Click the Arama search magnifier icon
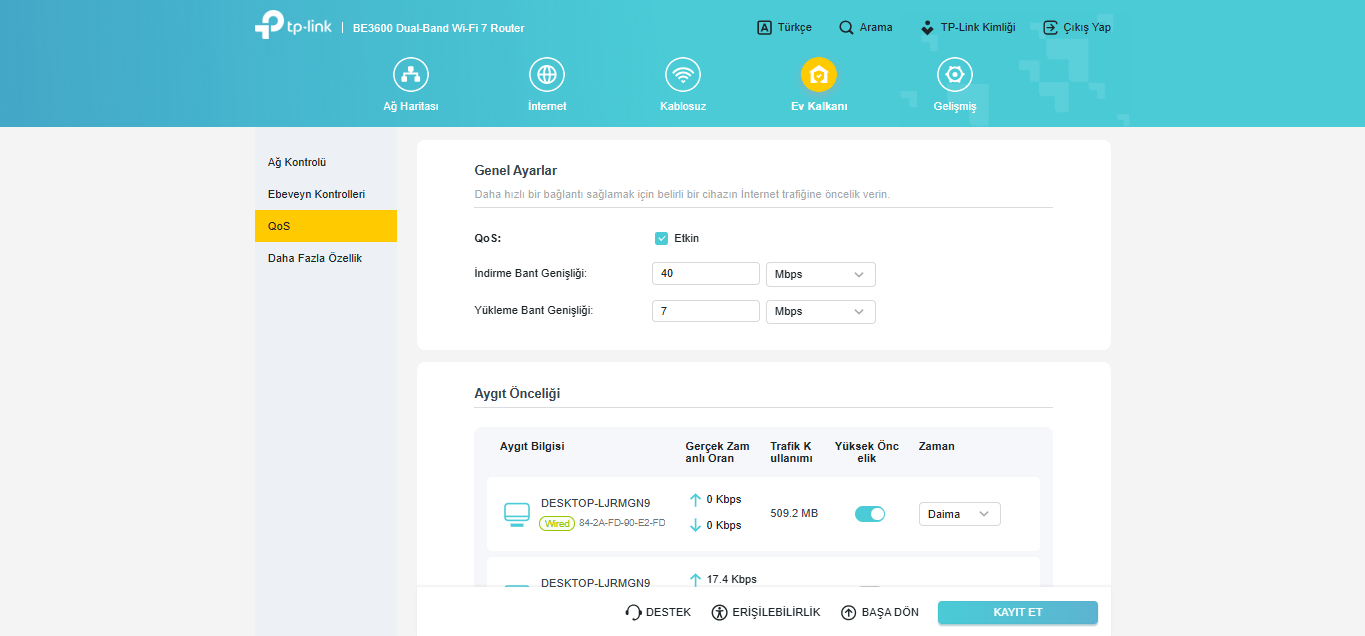 coord(846,28)
